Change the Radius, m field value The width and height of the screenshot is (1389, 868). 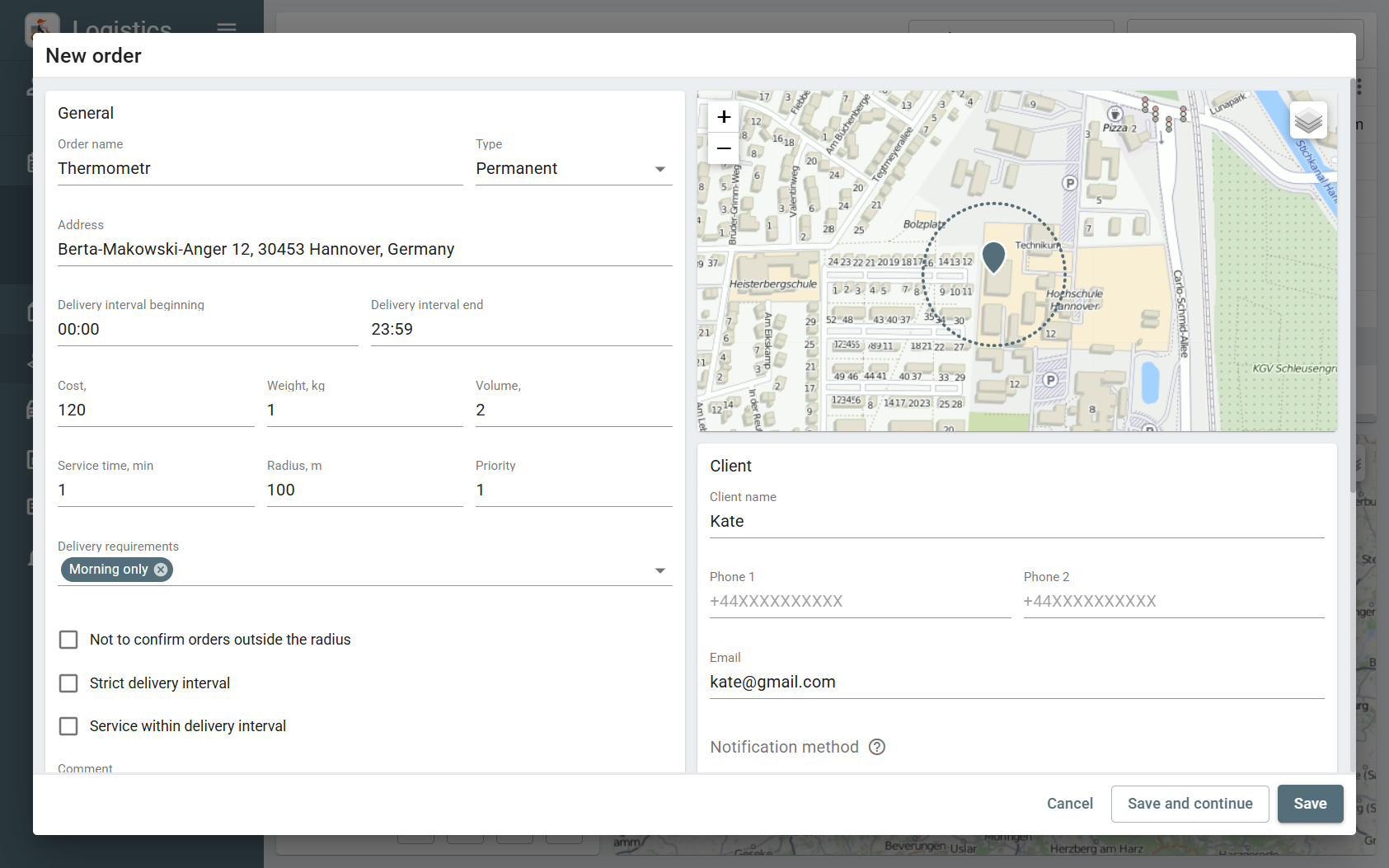(x=365, y=490)
